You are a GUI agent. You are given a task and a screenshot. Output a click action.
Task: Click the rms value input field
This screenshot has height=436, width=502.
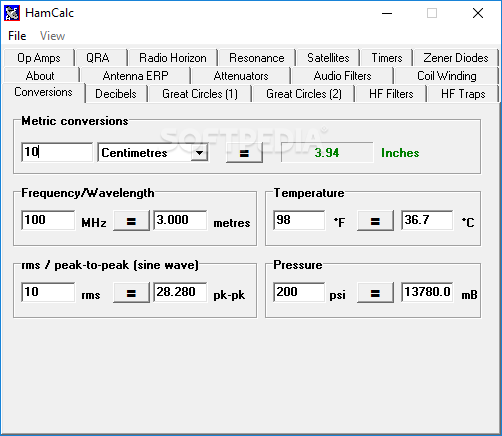[x=48, y=292]
